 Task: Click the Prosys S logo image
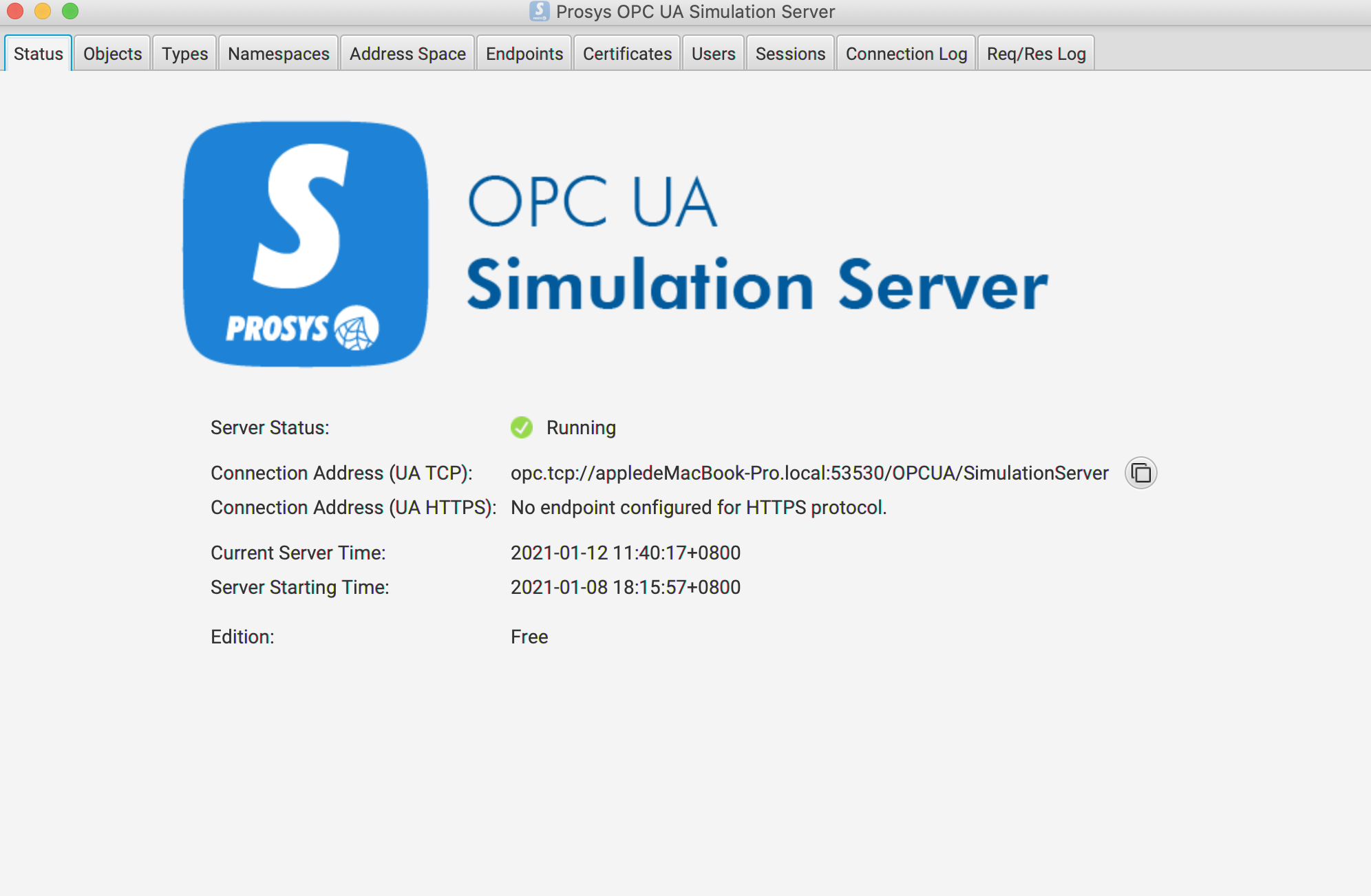coord(306,244)
